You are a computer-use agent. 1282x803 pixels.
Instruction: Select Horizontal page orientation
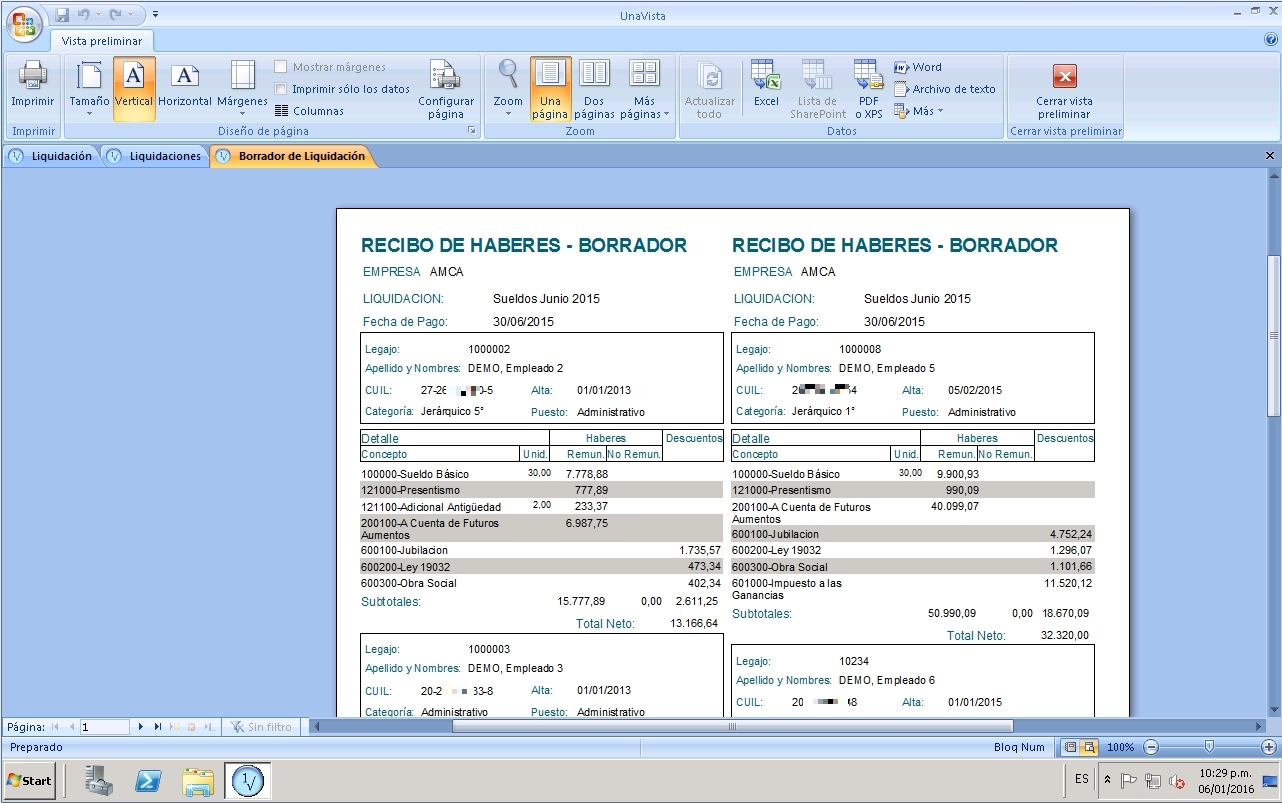point(185,86)
